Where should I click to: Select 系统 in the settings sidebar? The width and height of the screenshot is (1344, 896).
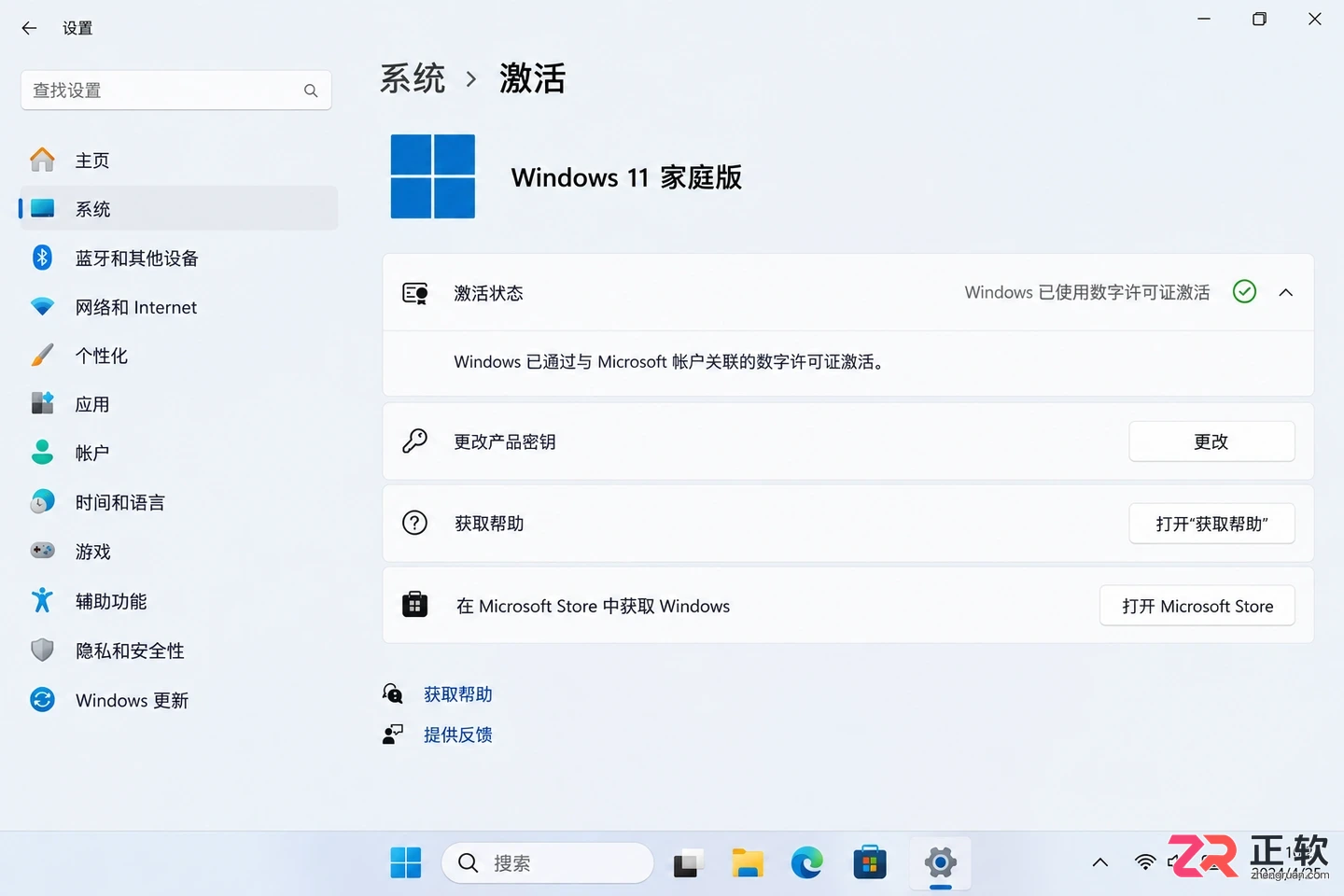click(178, 208)
